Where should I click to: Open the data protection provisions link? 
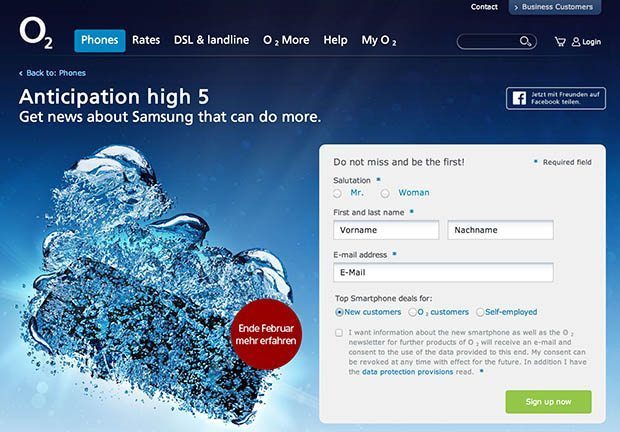(x=407, y=372)
